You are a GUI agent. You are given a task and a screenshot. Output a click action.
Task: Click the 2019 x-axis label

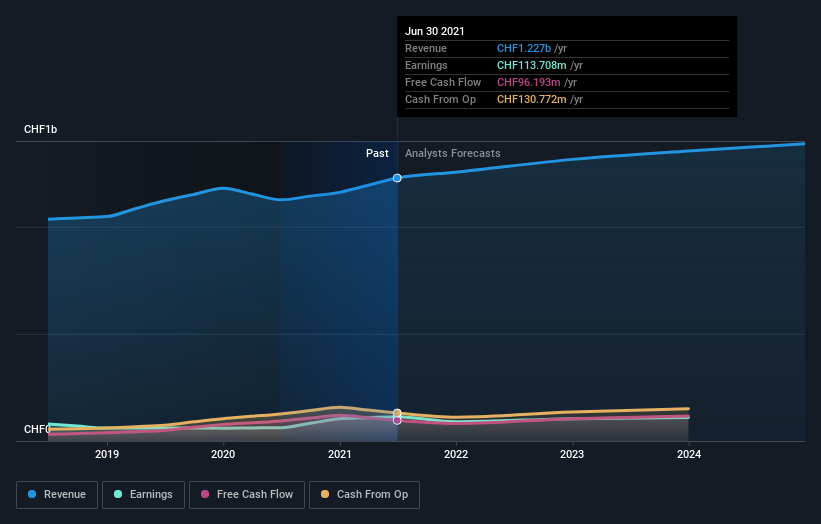107,454
